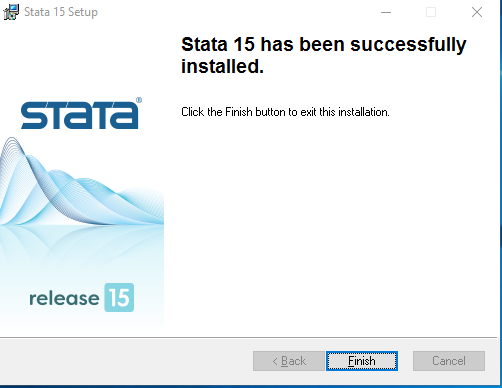Click the blue wave curves artwork
502x388 pixels.
82,182
